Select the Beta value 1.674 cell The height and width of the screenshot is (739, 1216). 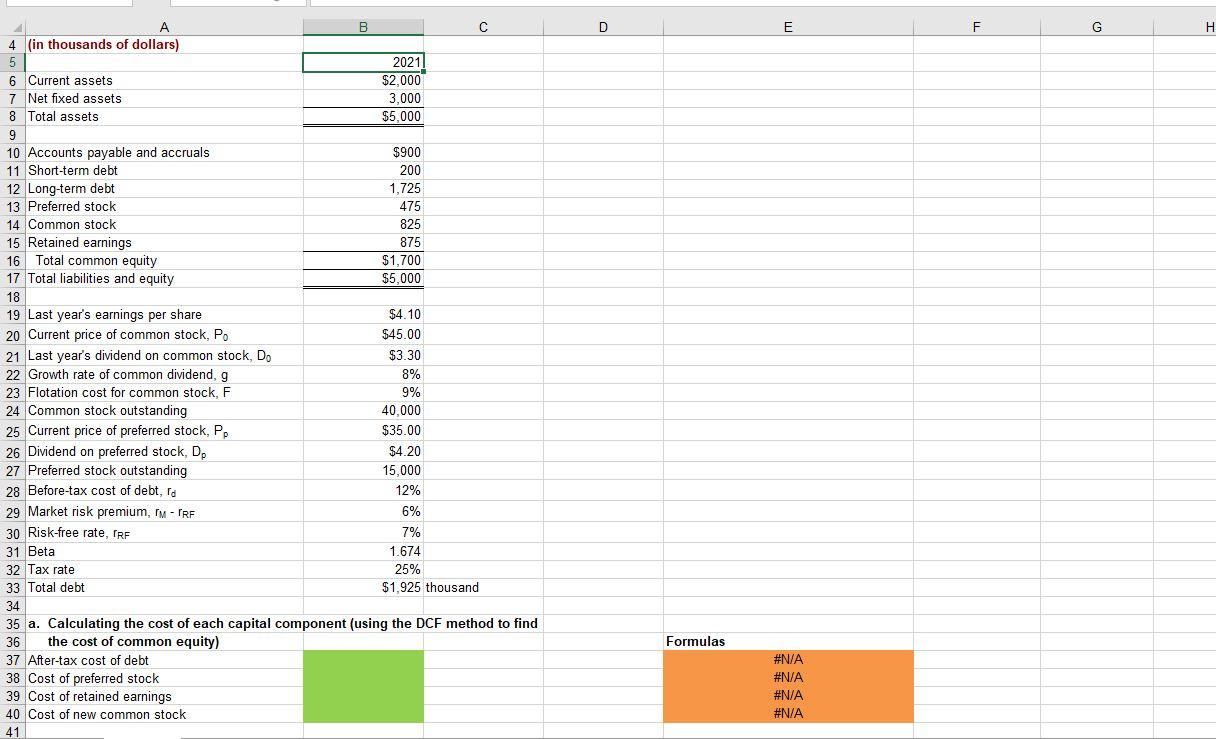click(x=363, y=551)
